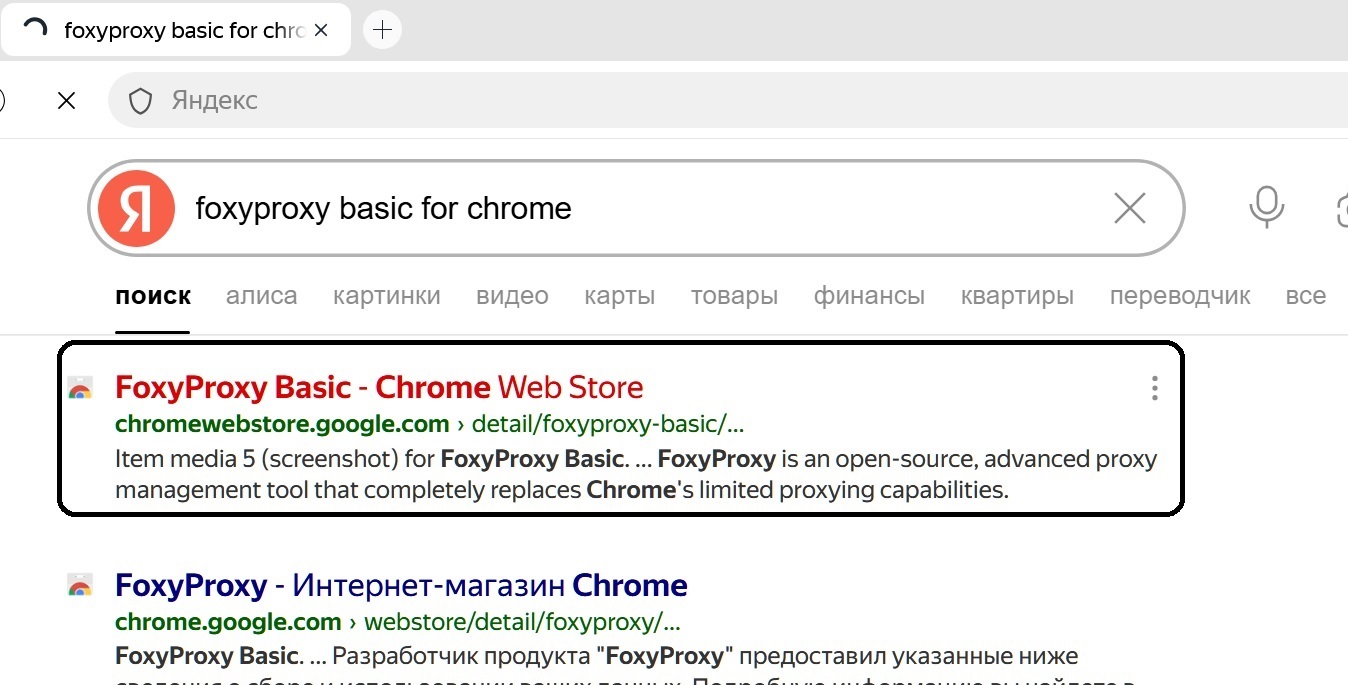Click into the search query field
This screenshot has height=685, width=1348.
click(640, 209)
